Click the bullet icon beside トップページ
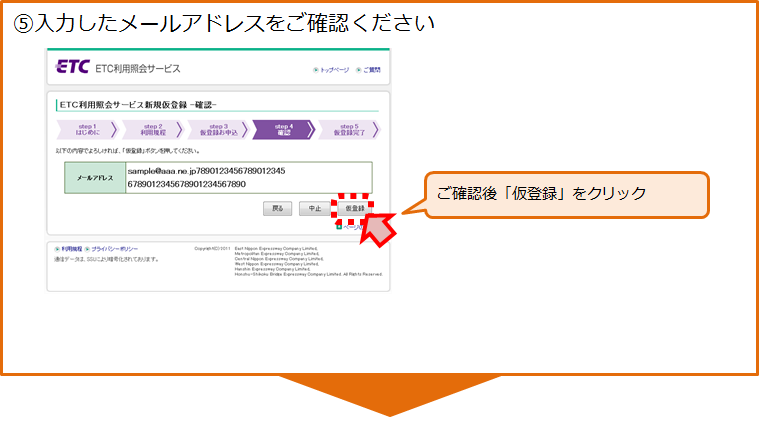 coord(315,70)
